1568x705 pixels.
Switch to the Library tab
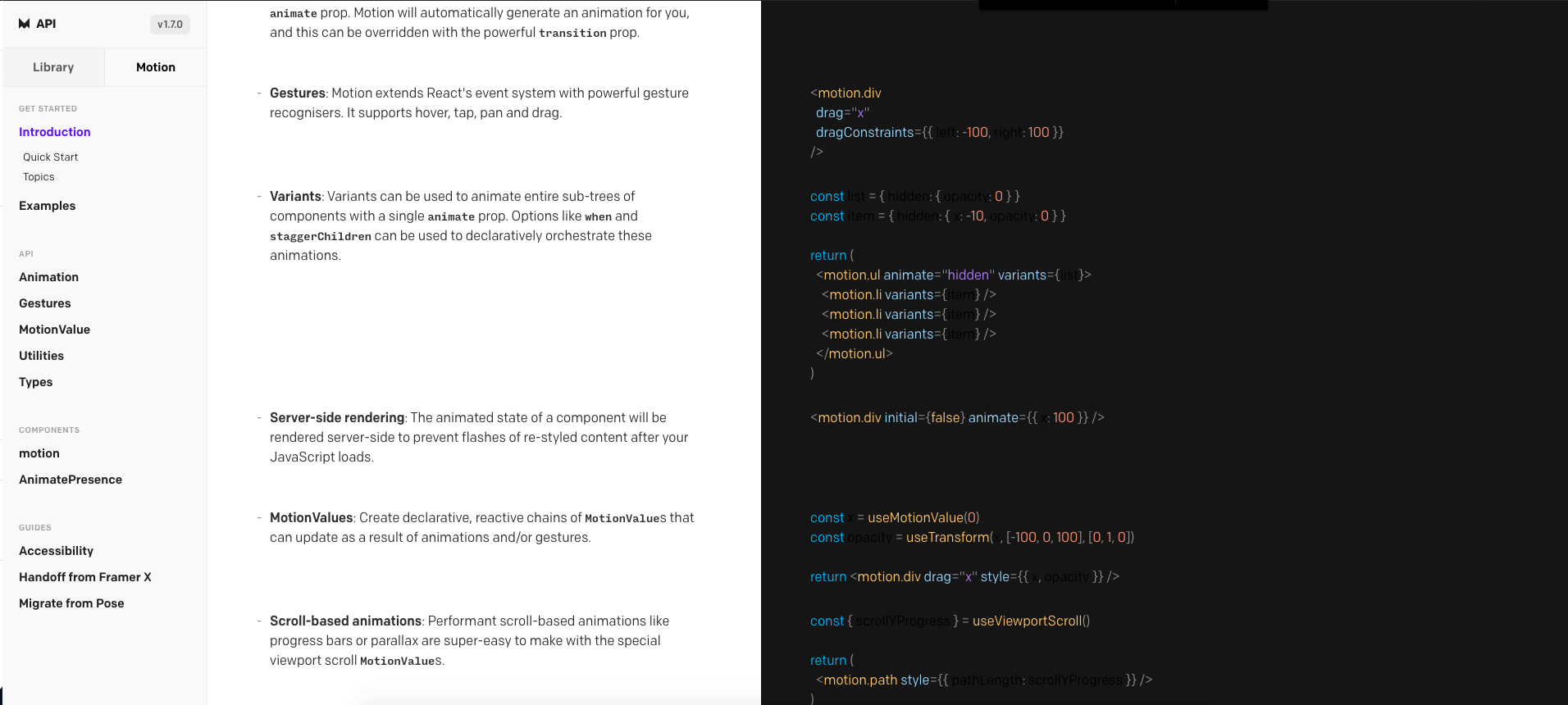pos(52,66)
